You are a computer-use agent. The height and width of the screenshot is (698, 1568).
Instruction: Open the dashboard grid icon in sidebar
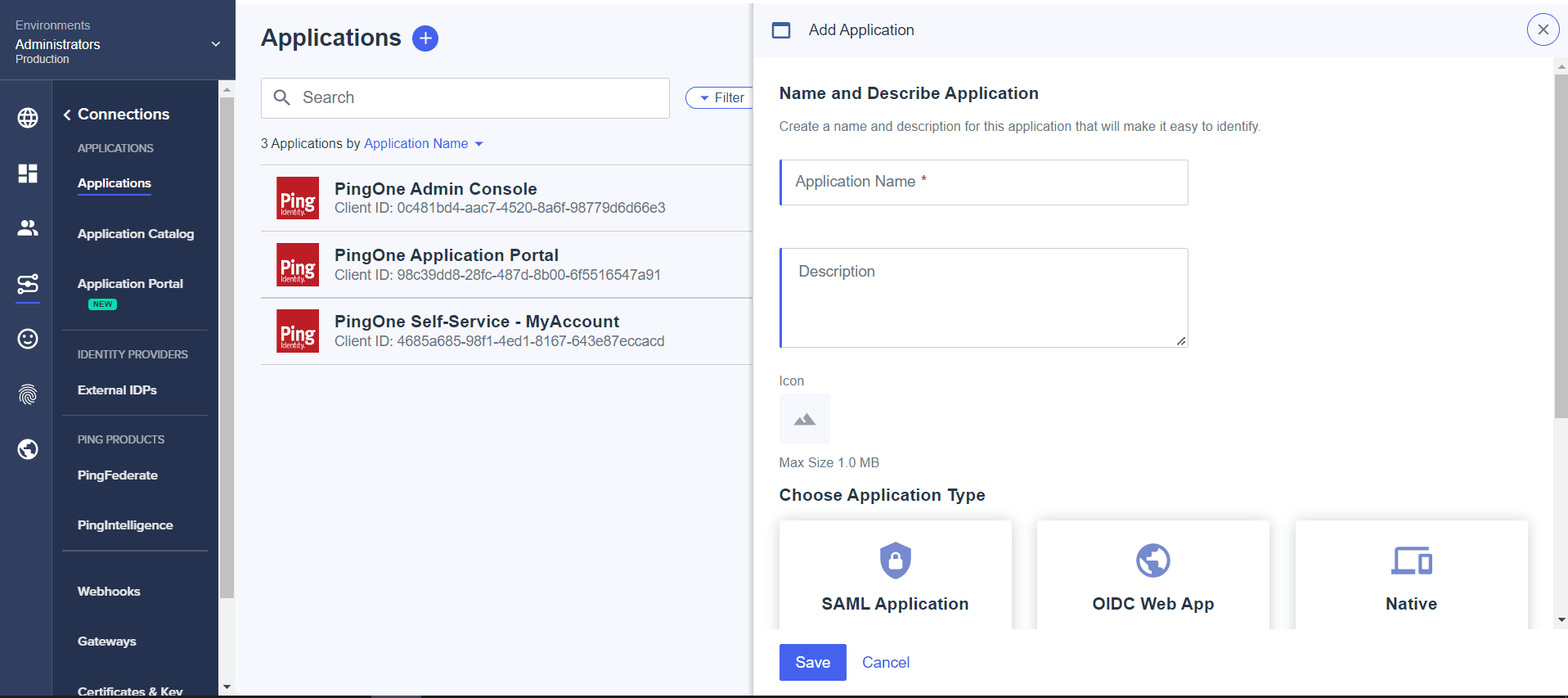28,173
